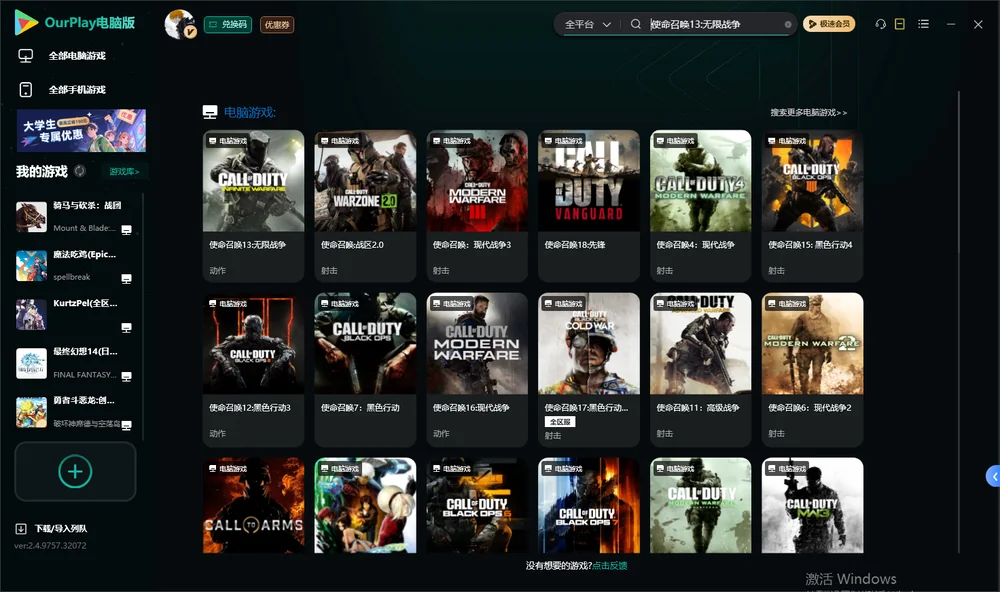The width and height of the screenshot is (1000, 592).
Task: Open the Call of Duty Black Ops 6 card
Action: click(477, 505)
